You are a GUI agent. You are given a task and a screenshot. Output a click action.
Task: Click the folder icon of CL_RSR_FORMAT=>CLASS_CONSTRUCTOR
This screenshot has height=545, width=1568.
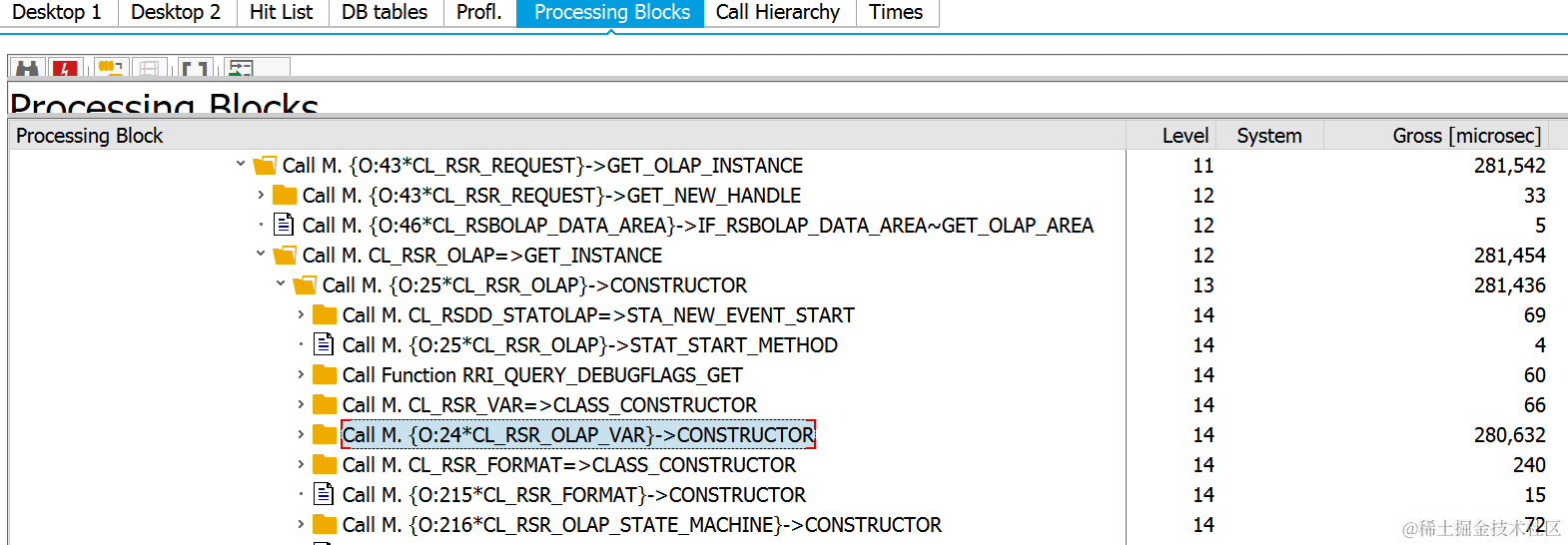coord(325,465)
